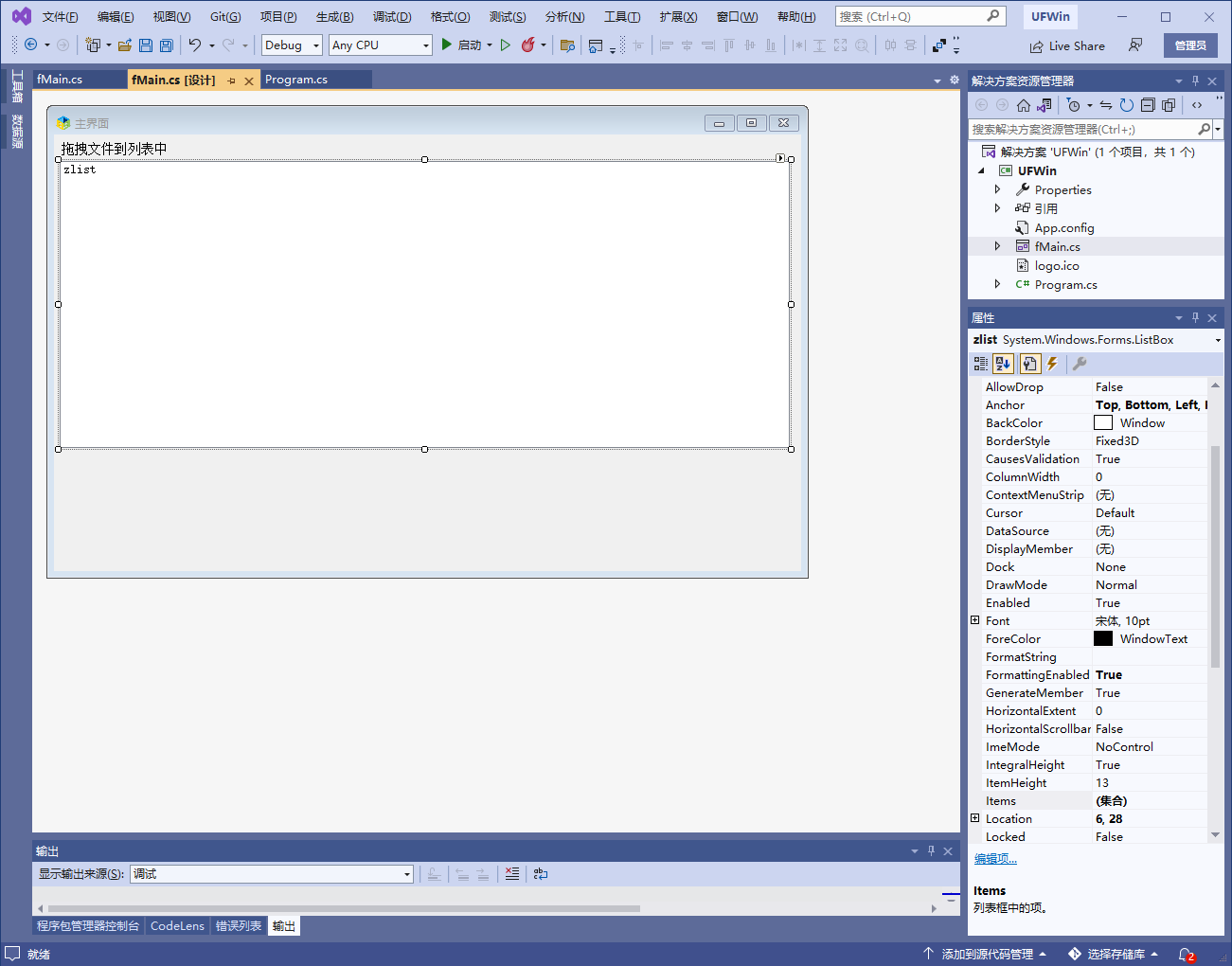The image size is (1232, 966).
Task: Open the 调试(D) debug menu
Action: (392, 17)
